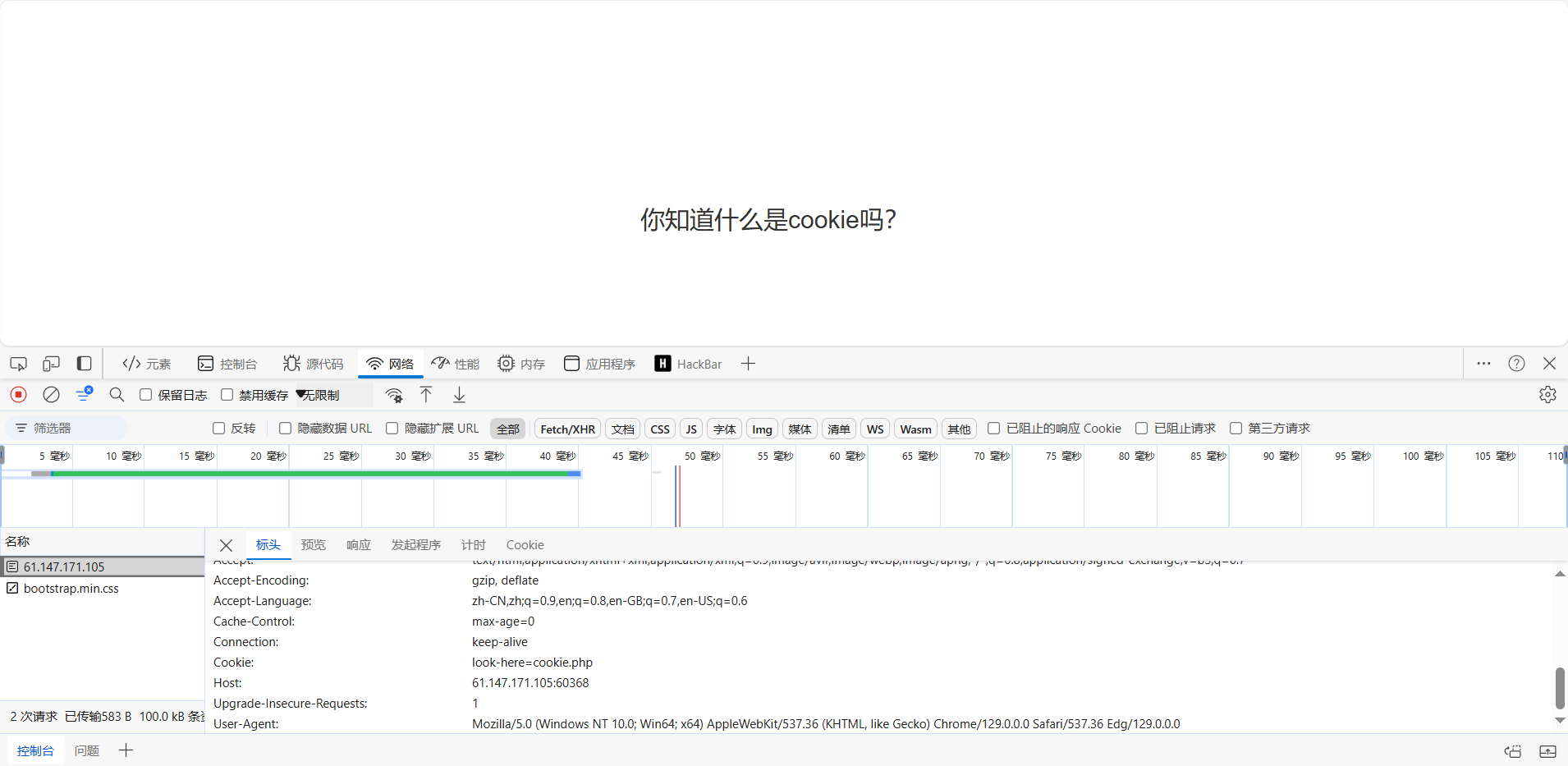1568x766 pixels.
Task: Select the bootstrap.min.css request row
Action: [102, 588]
